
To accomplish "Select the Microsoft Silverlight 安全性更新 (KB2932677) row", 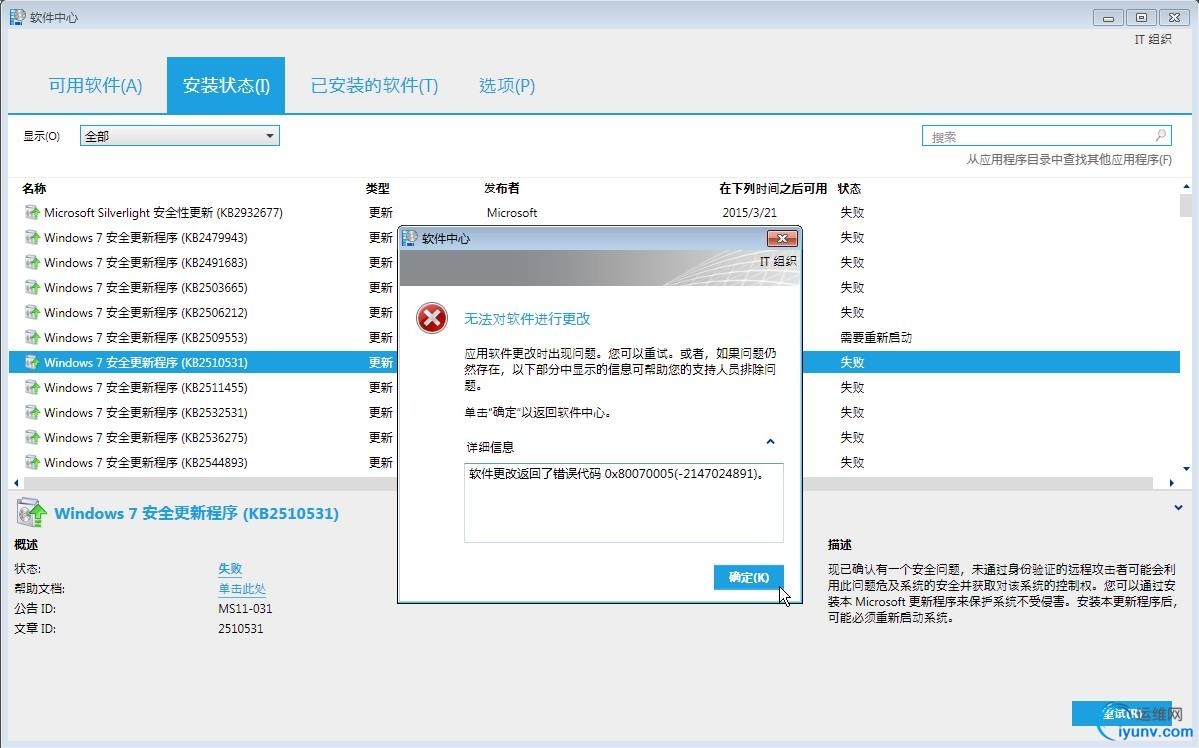I will 593,213.
